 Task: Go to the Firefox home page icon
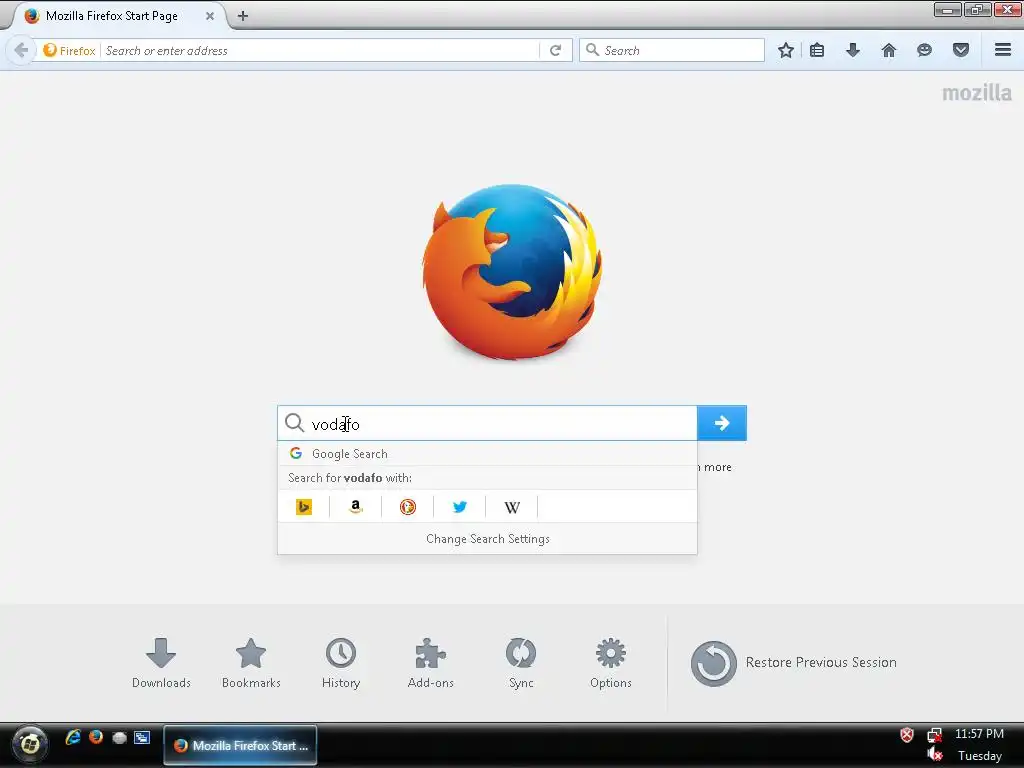coord(889,50)
